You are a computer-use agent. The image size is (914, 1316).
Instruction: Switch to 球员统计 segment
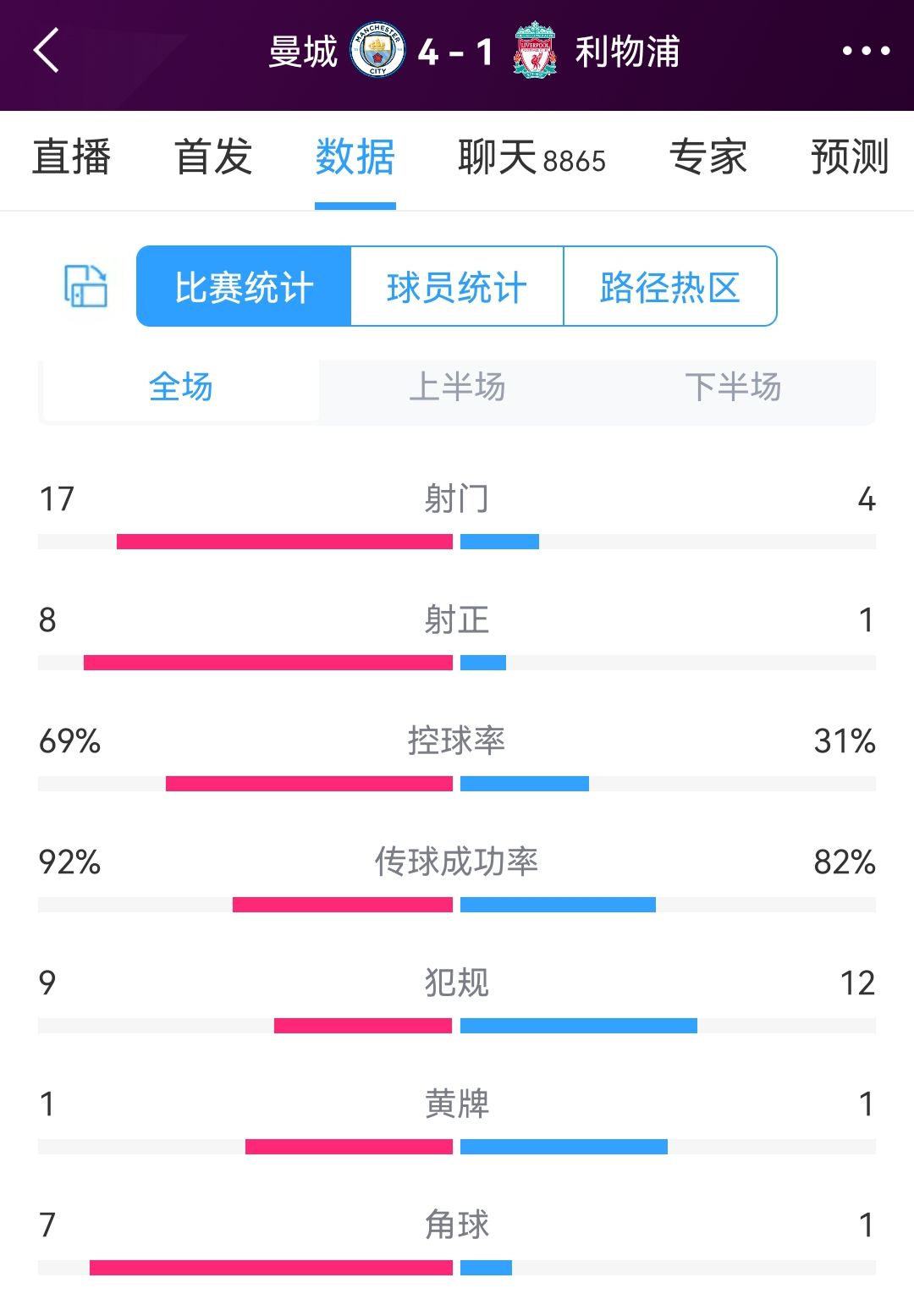click(457, 287)
